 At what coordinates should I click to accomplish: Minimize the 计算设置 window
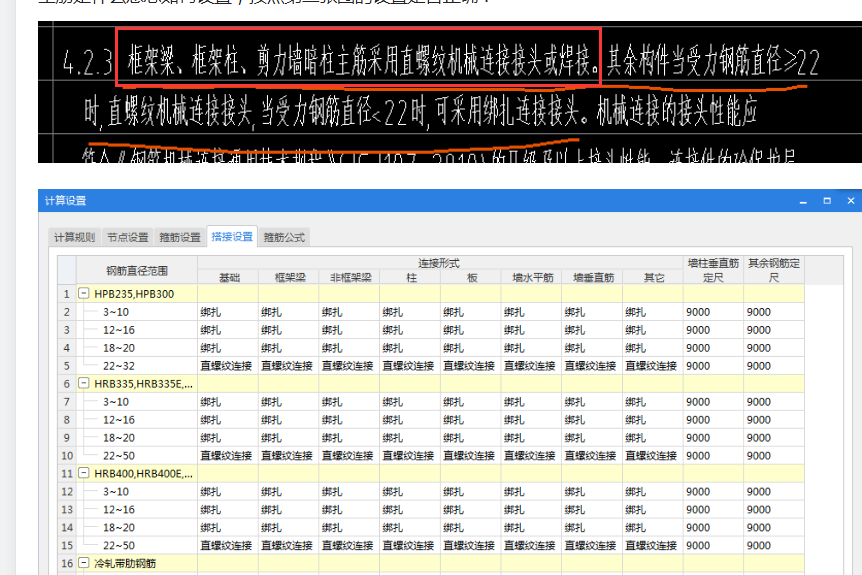[x=803, y=201]
